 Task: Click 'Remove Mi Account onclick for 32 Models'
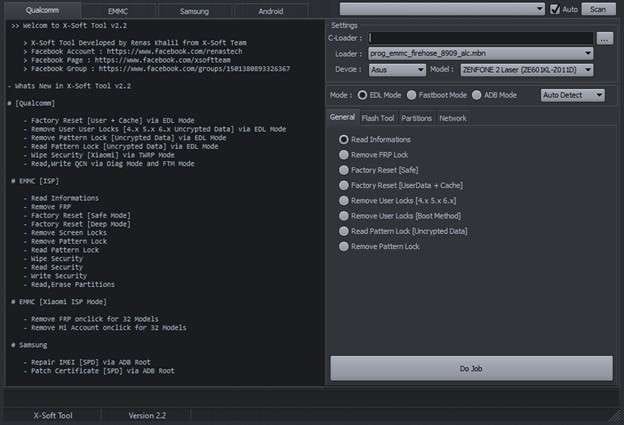tap(105, 328)
